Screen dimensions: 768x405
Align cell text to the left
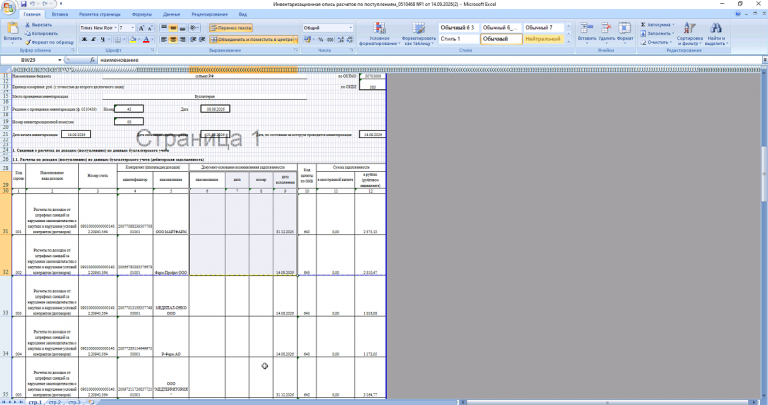coord(164,39)
